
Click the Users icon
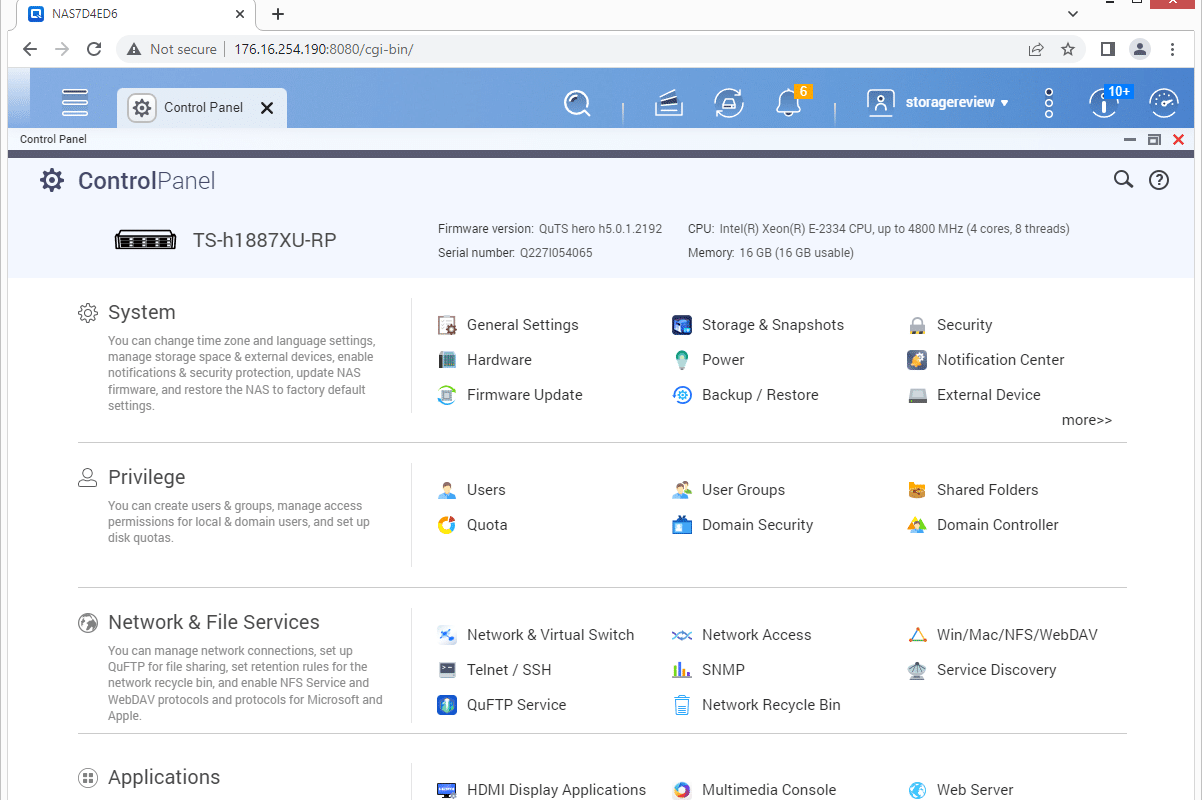tap(448, 490)
